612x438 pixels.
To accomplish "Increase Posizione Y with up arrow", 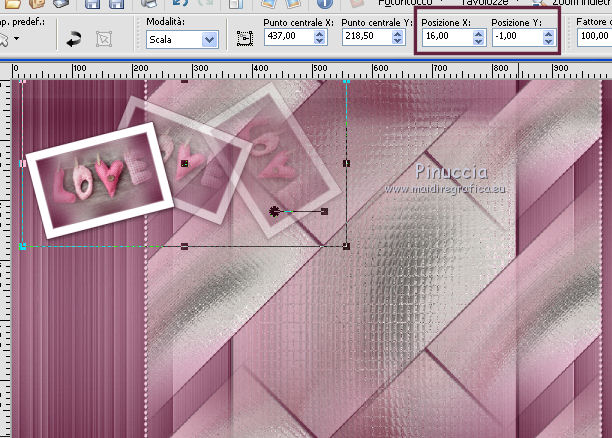I will coord(548,34).
